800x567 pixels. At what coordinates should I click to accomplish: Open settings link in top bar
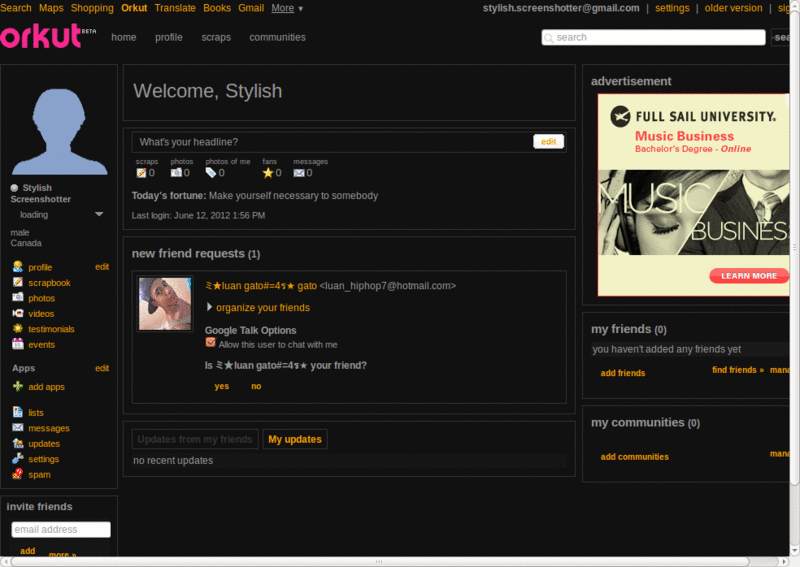click(x=672, y=8)
